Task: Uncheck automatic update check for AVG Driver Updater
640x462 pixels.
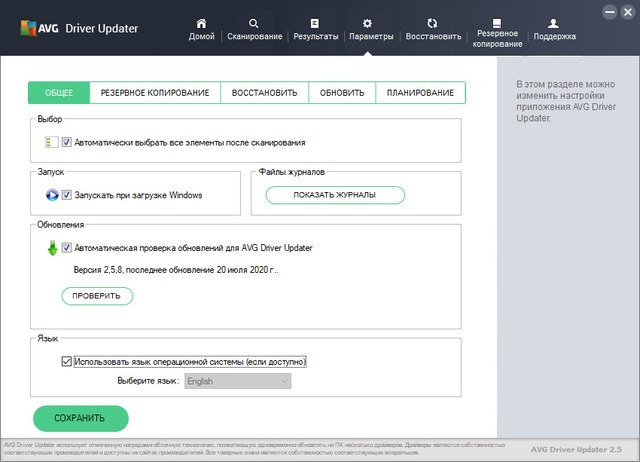Action: 67,247
